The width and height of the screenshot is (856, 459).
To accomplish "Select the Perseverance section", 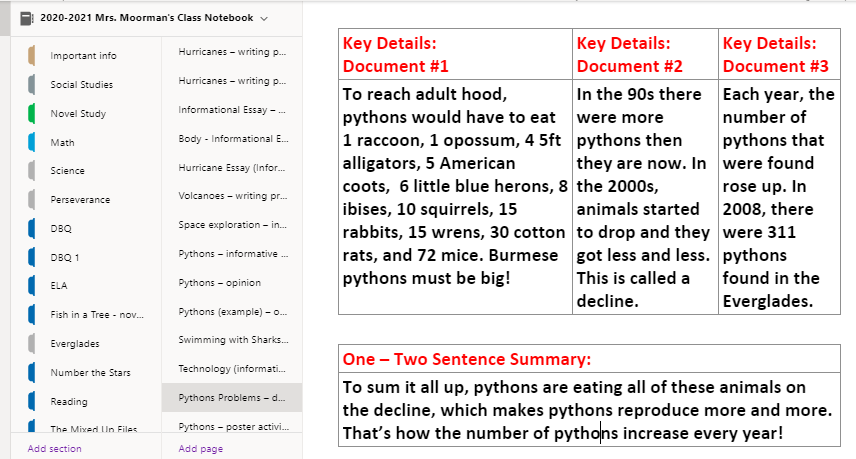I will 80,200.
